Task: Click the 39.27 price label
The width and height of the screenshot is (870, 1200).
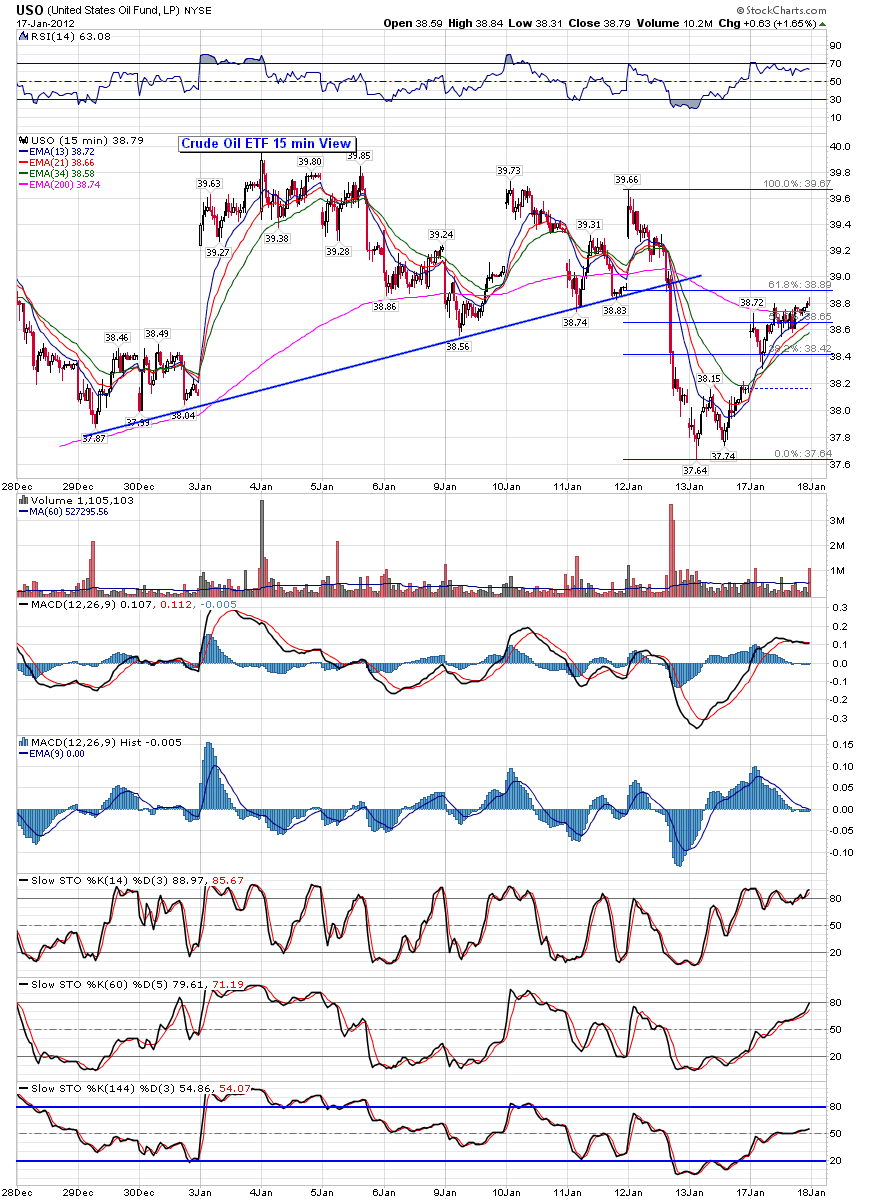Action: [217, 254]
